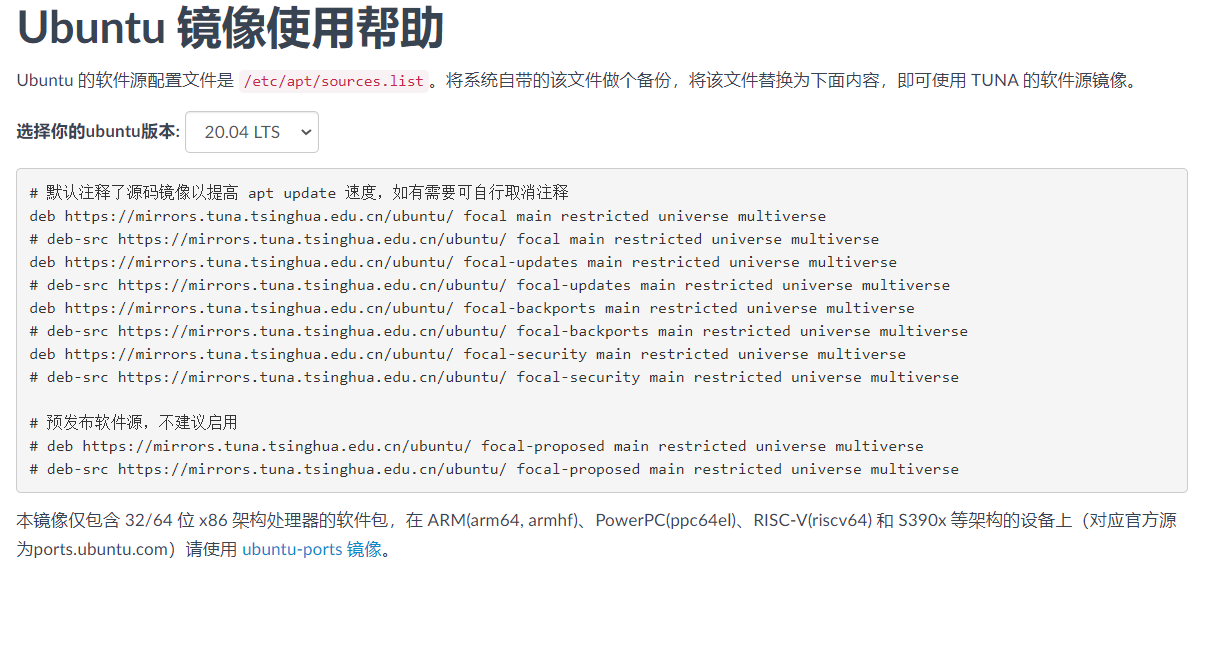The image size is (1220, 658).
Task: Open the Ubuntu version dropdown showing 20.04 LTS
Action: point(252,132)
